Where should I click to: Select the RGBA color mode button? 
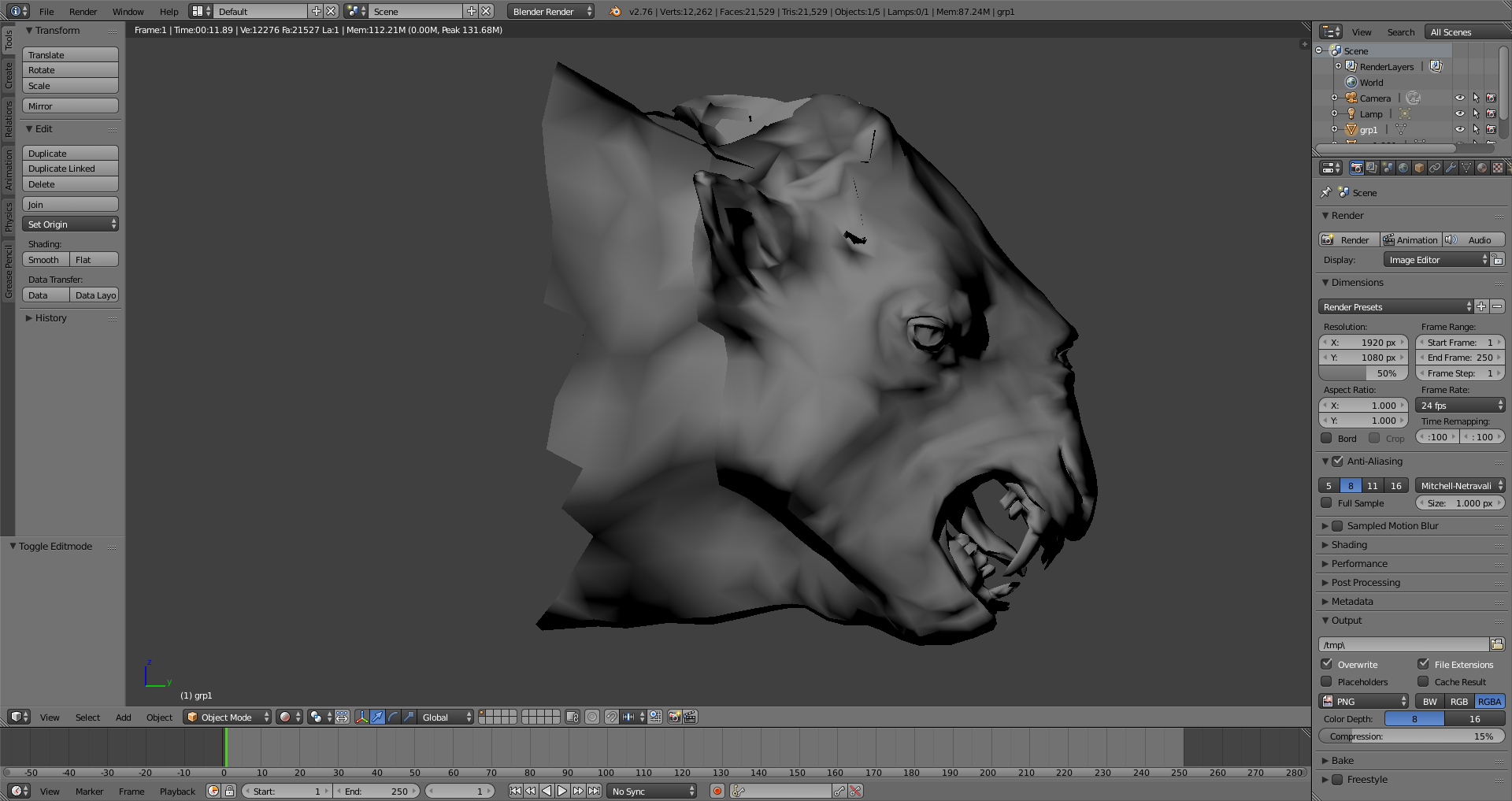(1489, 701)
